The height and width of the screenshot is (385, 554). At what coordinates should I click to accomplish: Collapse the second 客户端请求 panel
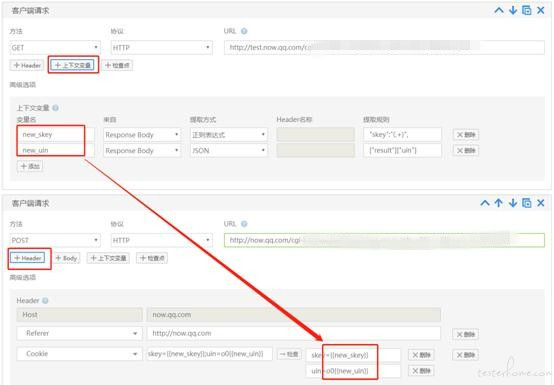pyautogui.click(x=485, y=203)
